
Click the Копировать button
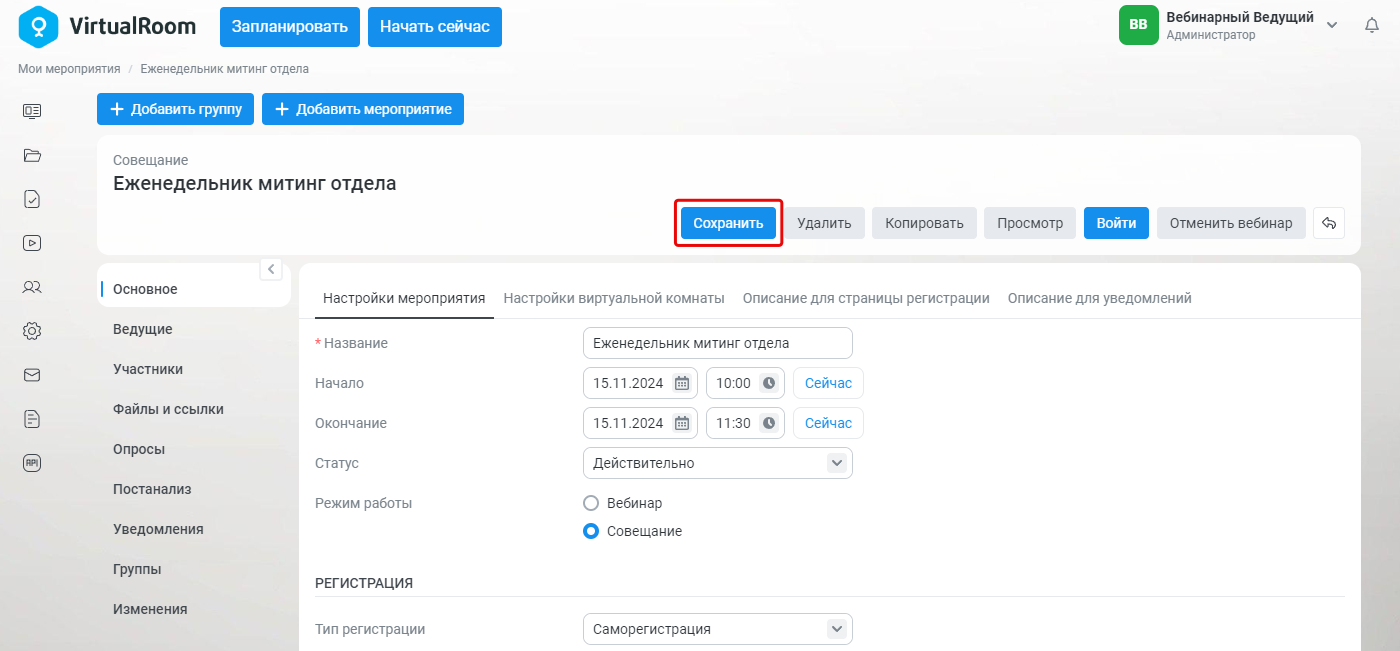924,223
